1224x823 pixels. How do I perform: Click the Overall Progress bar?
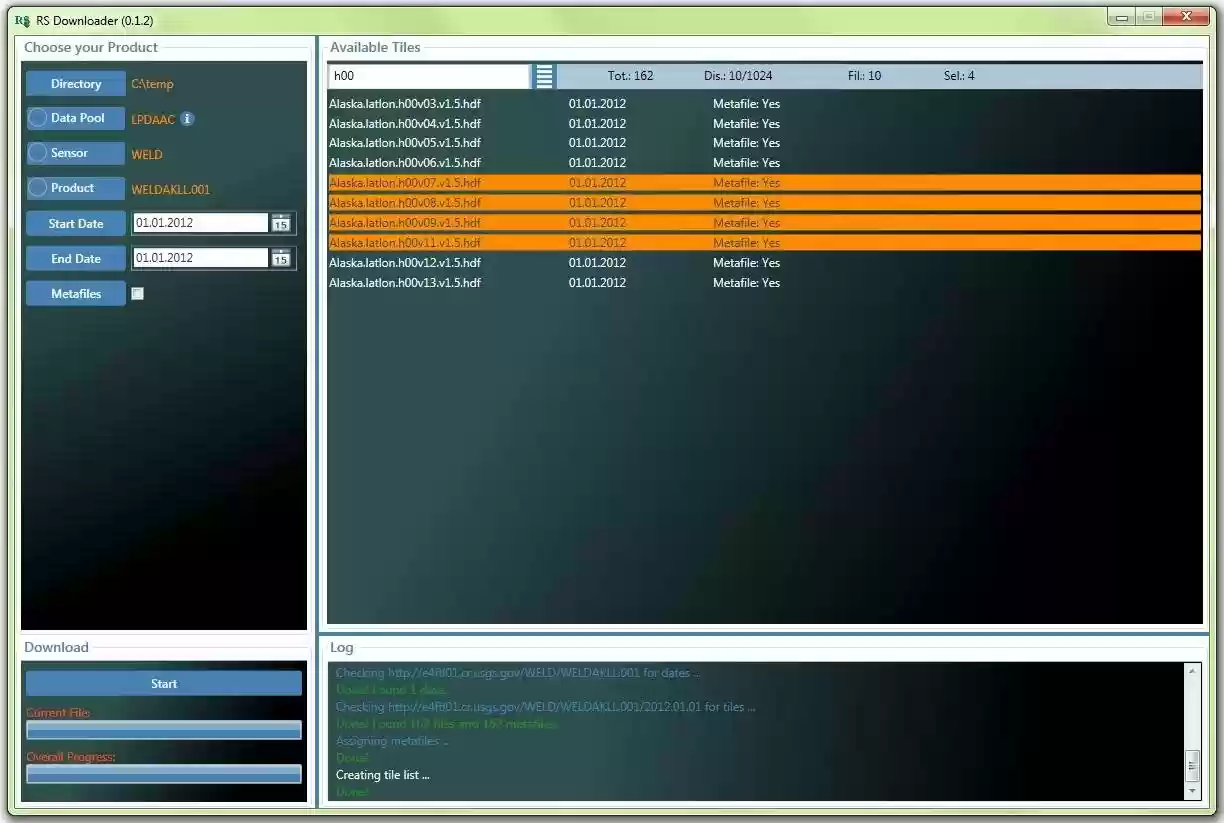pos(163,772)
